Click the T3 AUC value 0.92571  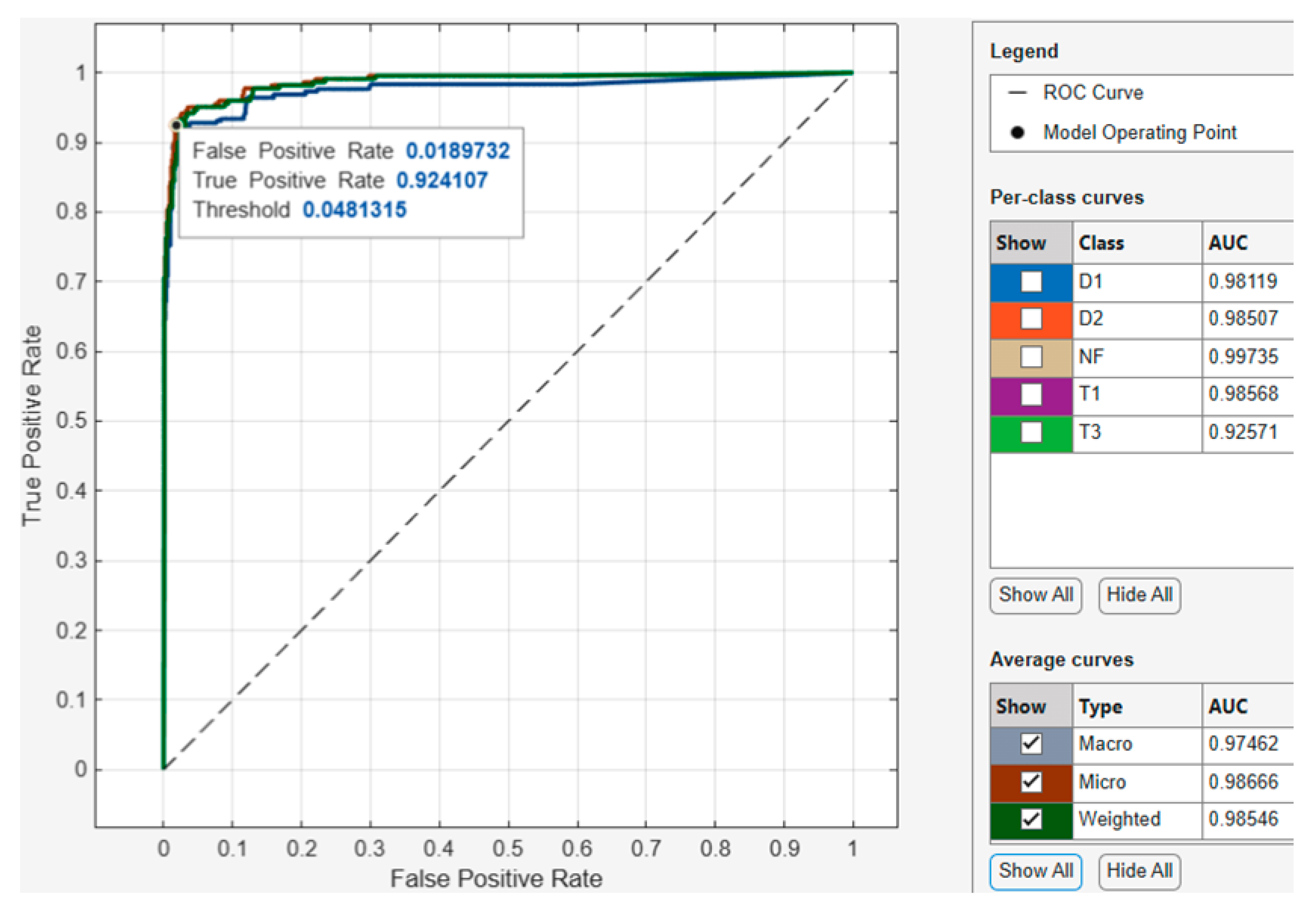coord(1243,432)
